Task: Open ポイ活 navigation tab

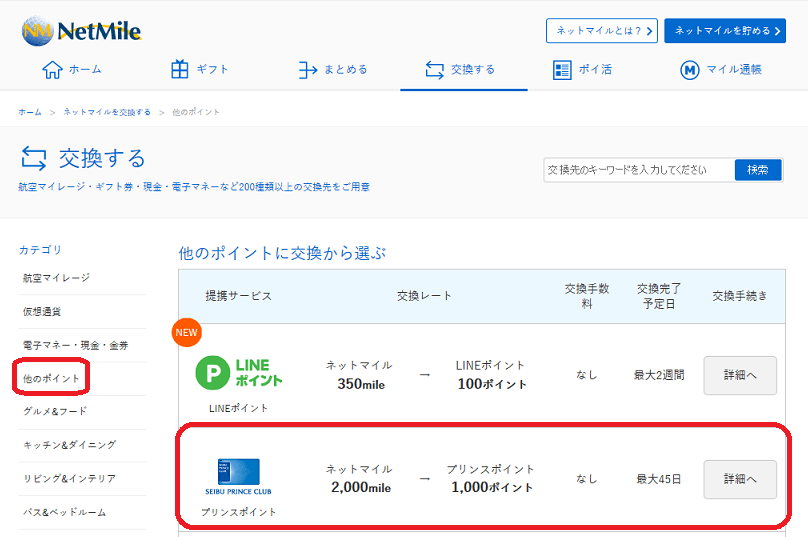Action: pos(583,70)
